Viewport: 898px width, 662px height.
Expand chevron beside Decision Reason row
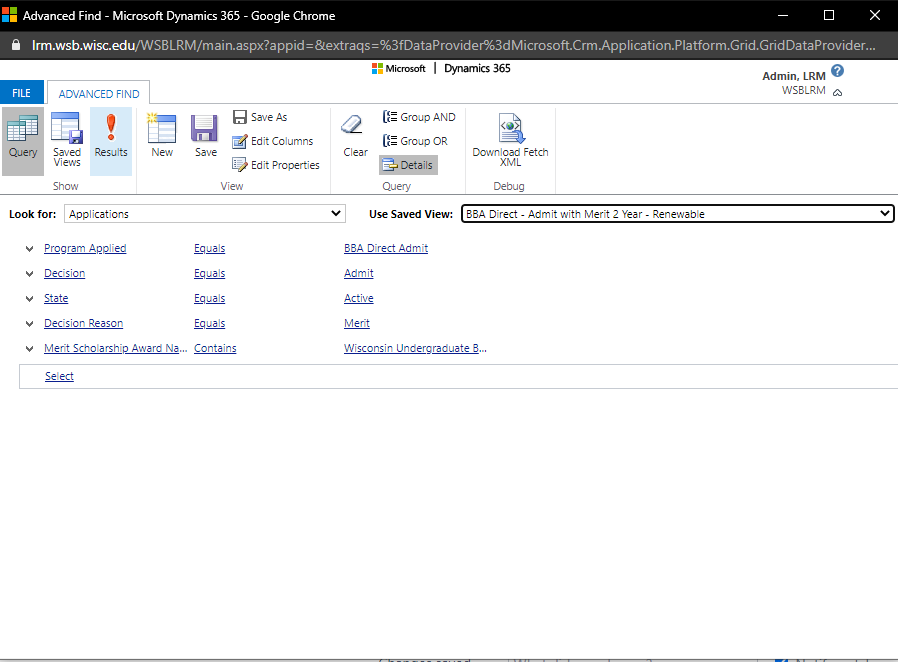30,324
